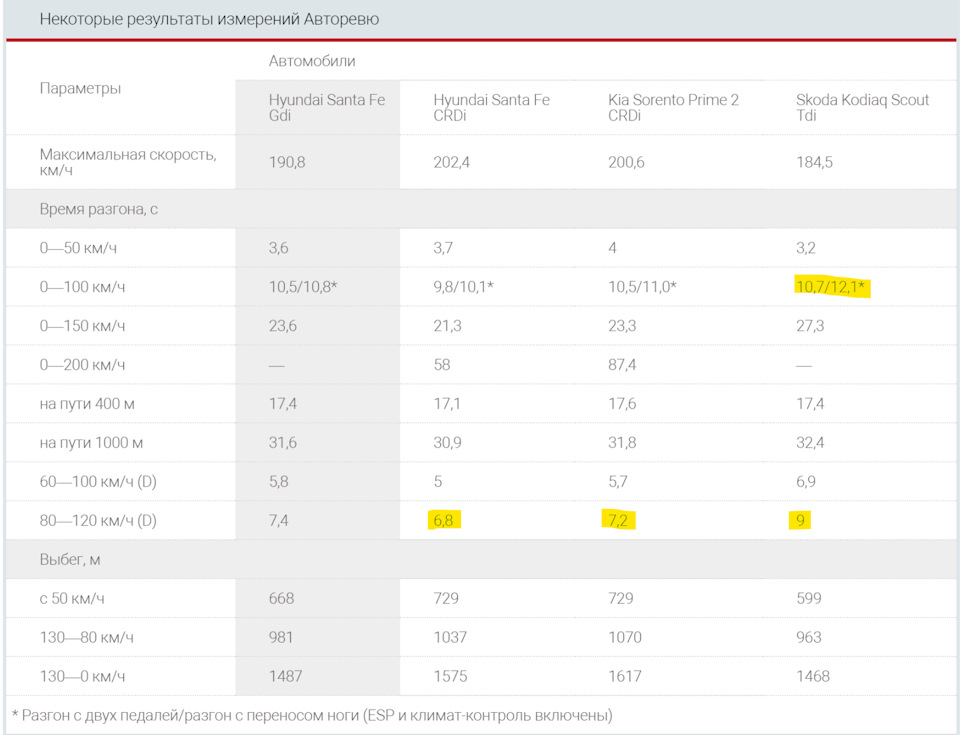
Task: Click the '0—150 км/ч' row label
Action: coord(82,326)
